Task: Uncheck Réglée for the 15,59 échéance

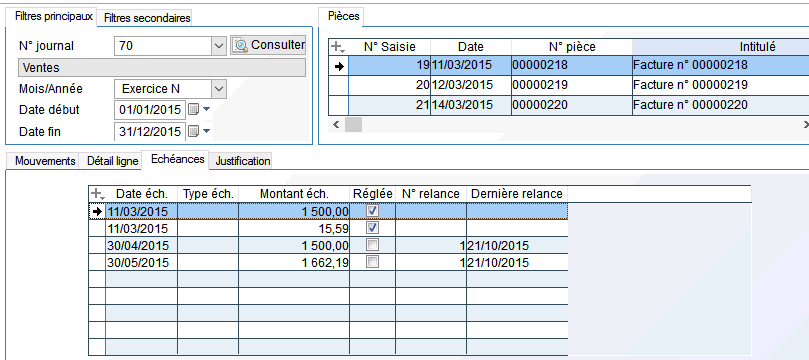Action: tap(372, 227)
